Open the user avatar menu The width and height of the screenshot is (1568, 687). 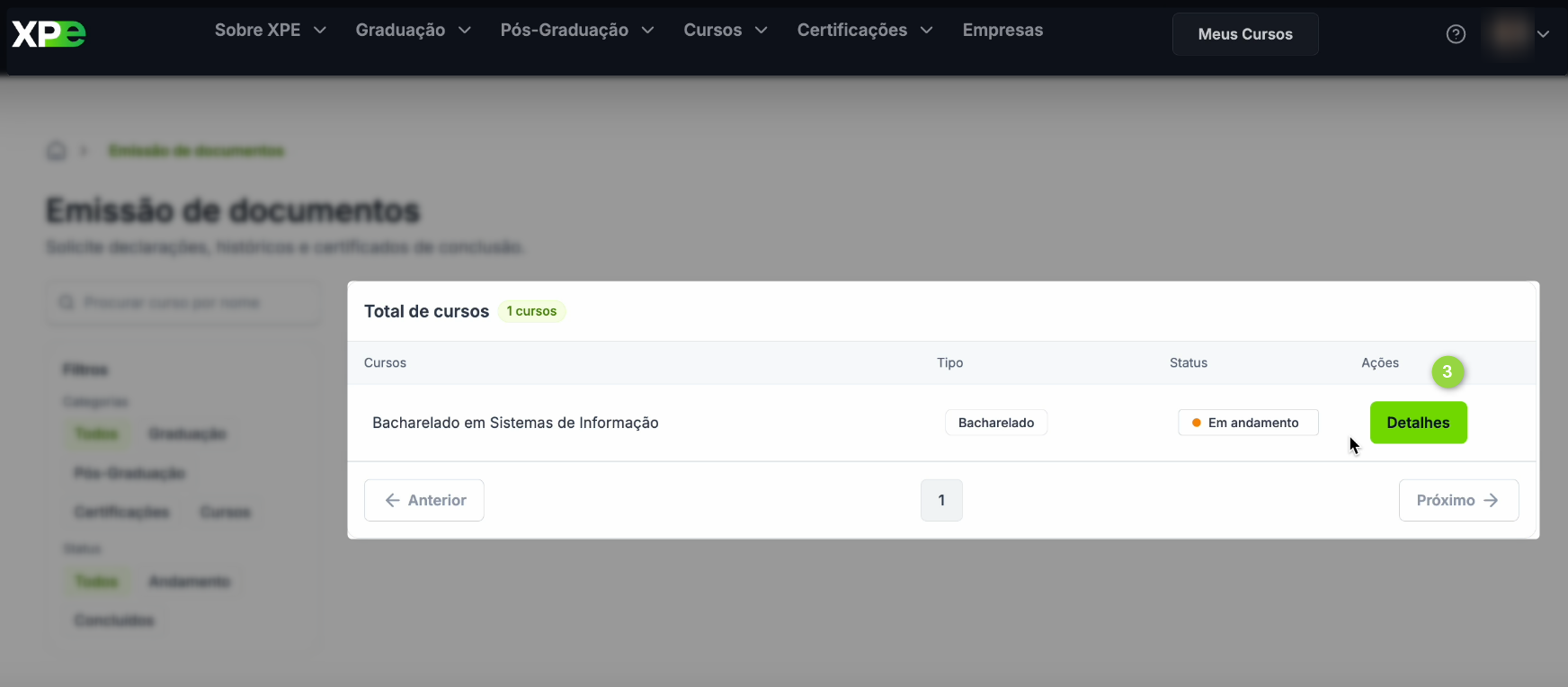(x=1510, y=34)
